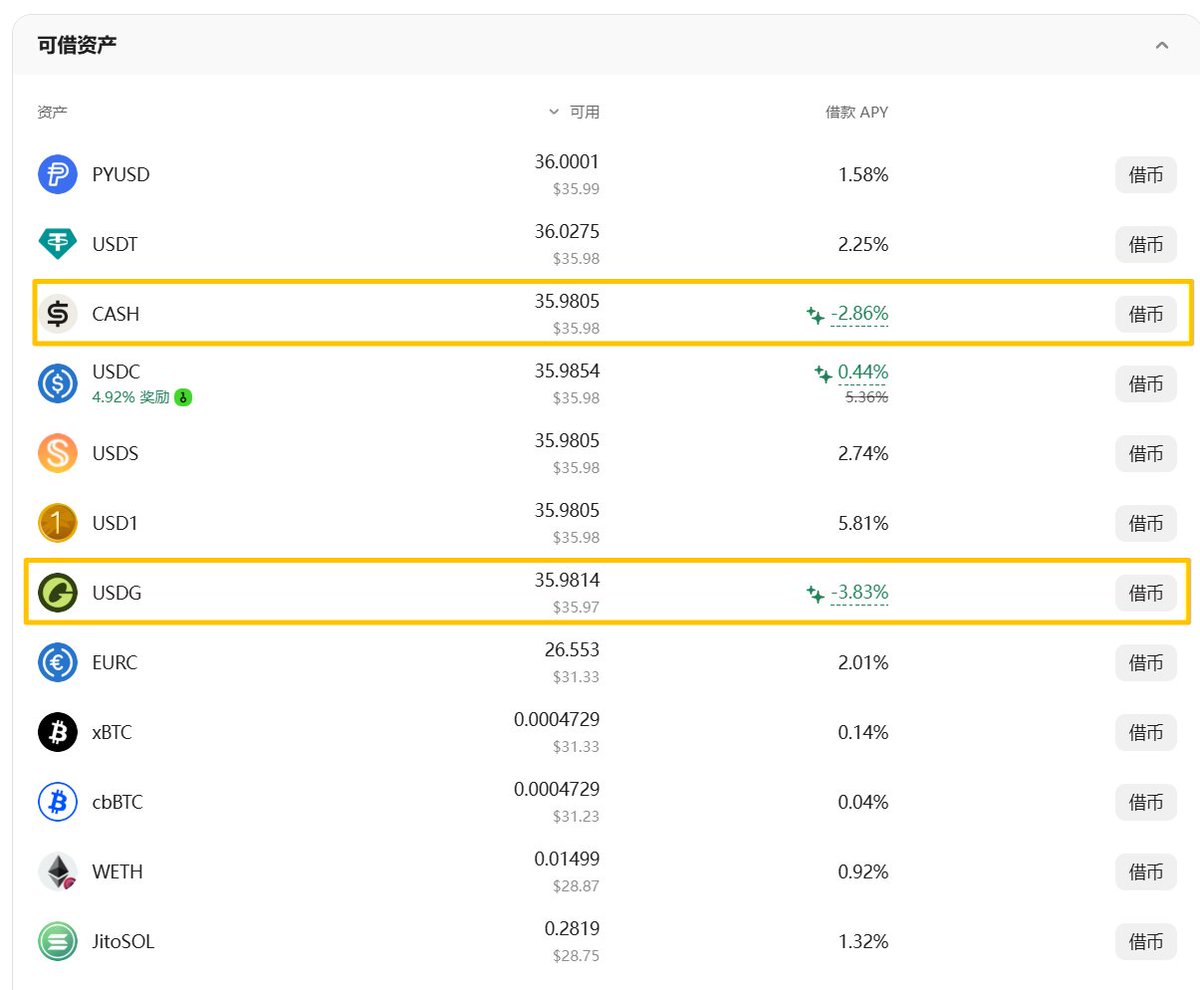
Task: Click the sparkle icon beside CASH APY
Action: (815, 315)
